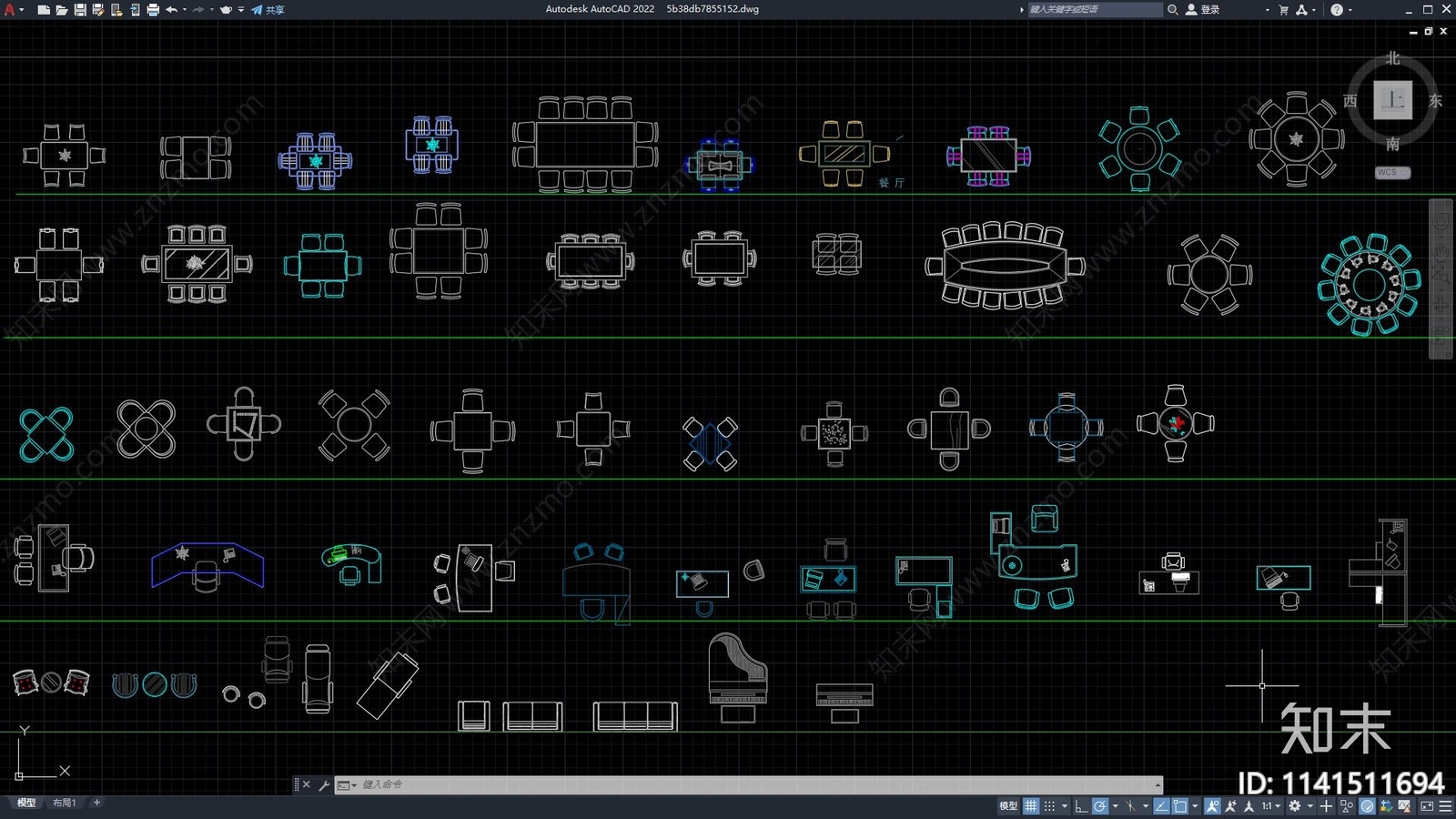
Task: Click the search magnifier icon
Action: 1172,10
